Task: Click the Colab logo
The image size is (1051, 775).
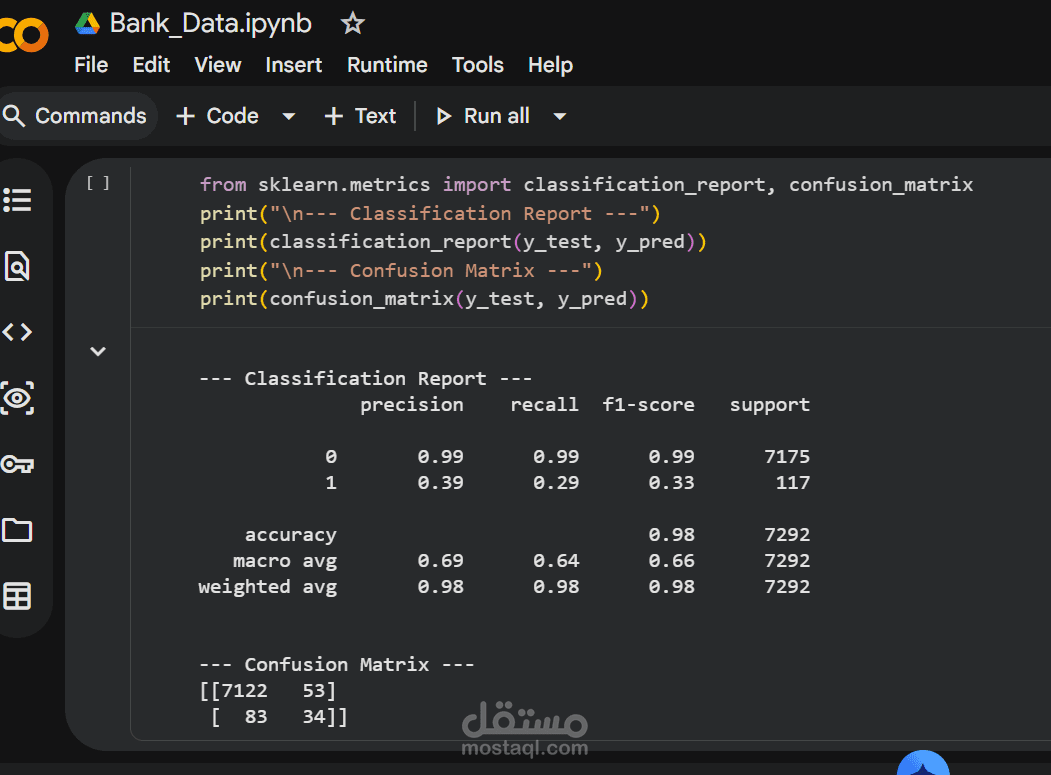Action: (x=24, y=35)
